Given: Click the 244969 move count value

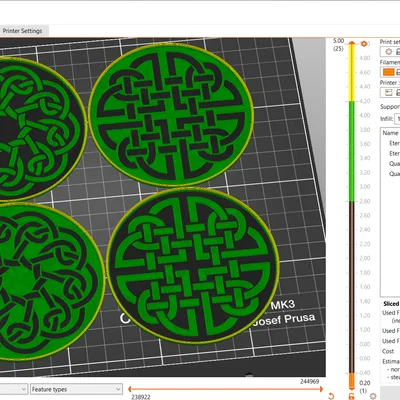Looking at the screenshot, I should click(x=309, y=381).
